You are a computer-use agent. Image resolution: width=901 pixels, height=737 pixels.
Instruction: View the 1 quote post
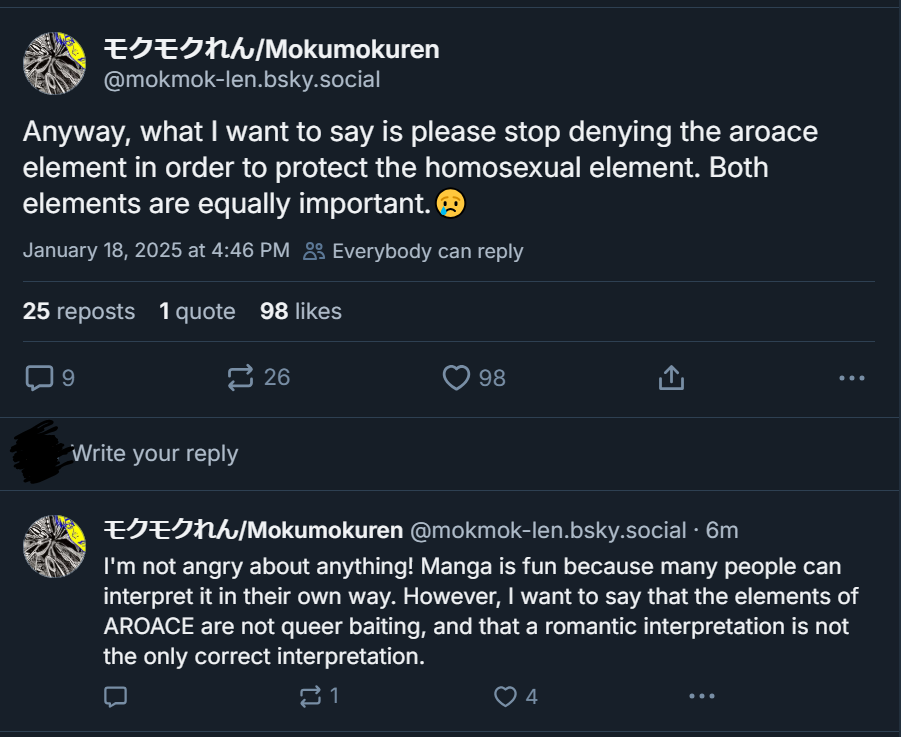pos(197,311)
